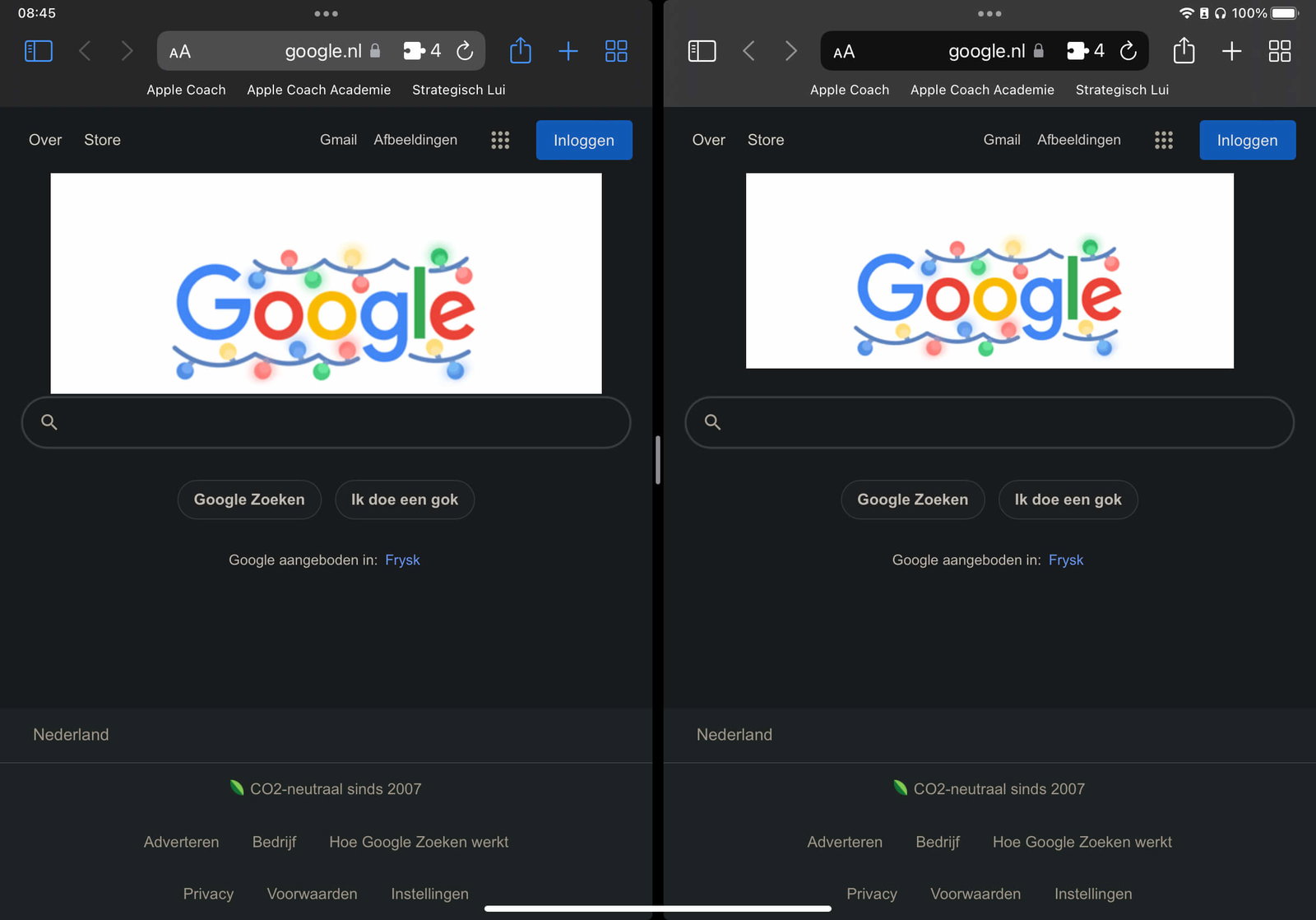Click Google Zoeken in left window

[249, 499]
